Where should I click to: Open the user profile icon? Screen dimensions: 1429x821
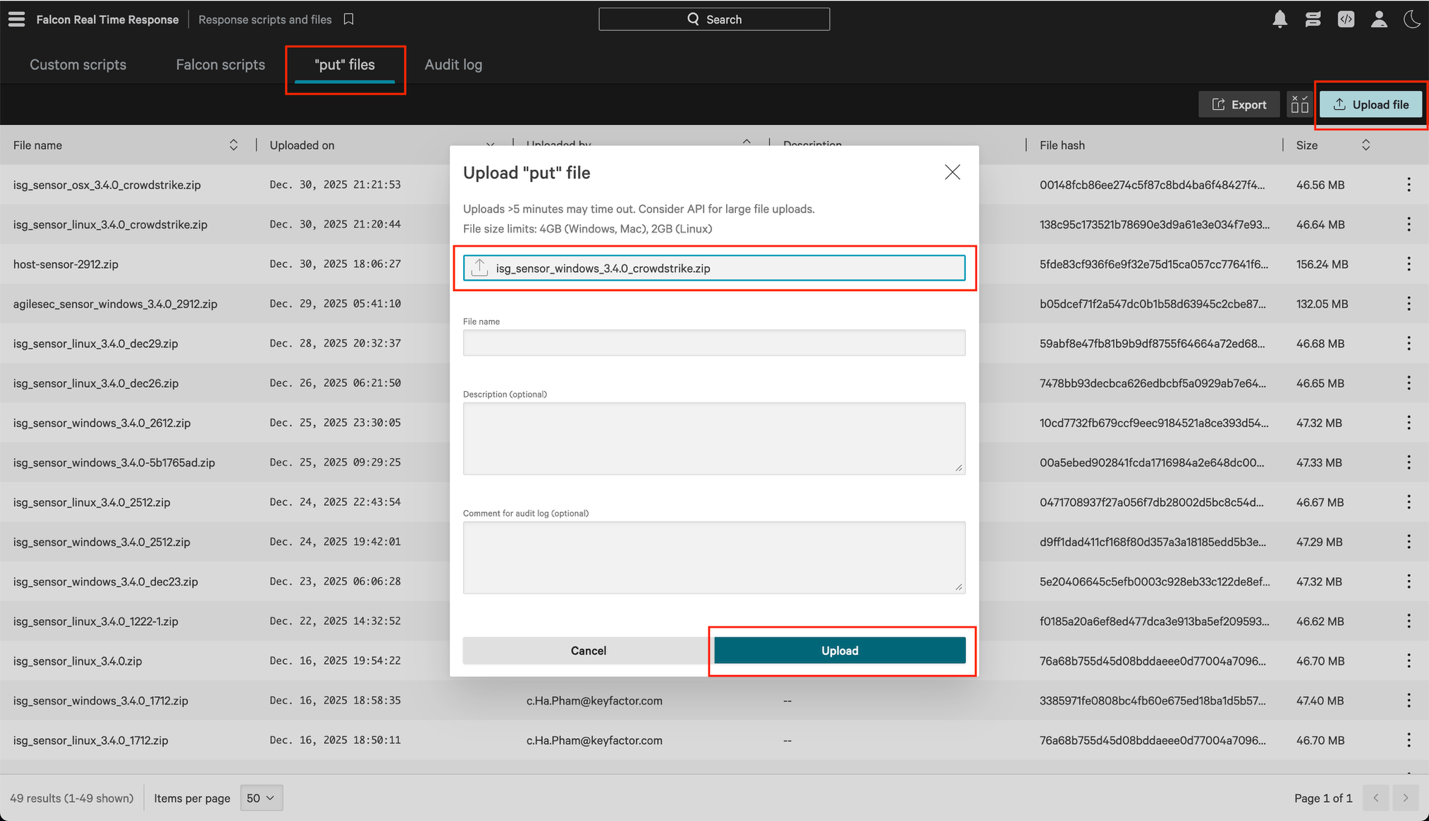coord(1379,18)
